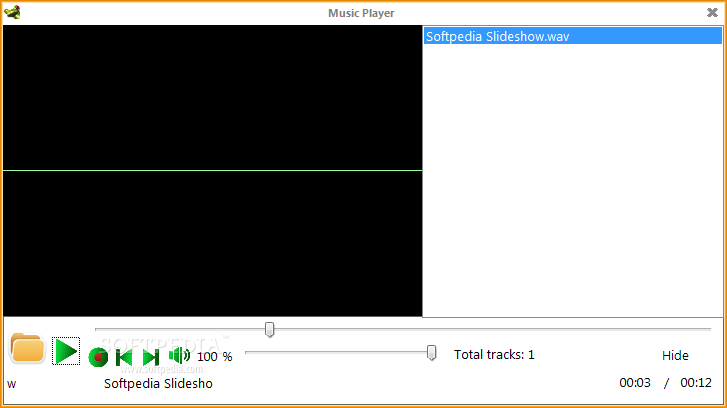Click the 00:12 total duration display

click(x=695, y=382)
